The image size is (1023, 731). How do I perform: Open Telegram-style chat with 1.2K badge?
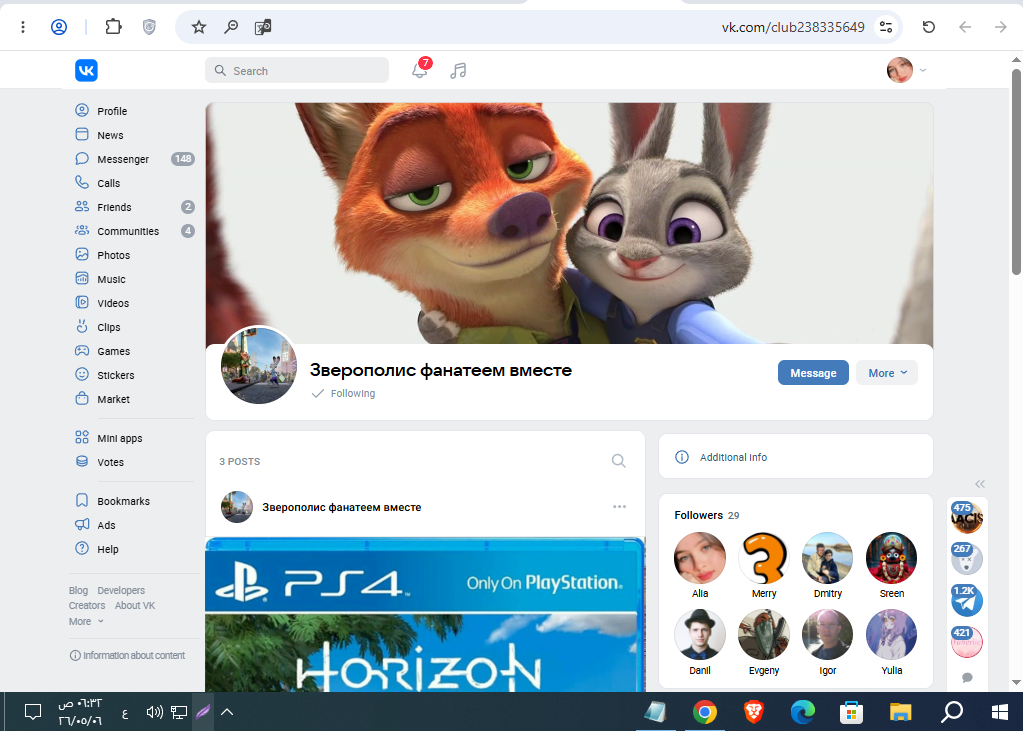pyautogui.click(x=967, y=601)
